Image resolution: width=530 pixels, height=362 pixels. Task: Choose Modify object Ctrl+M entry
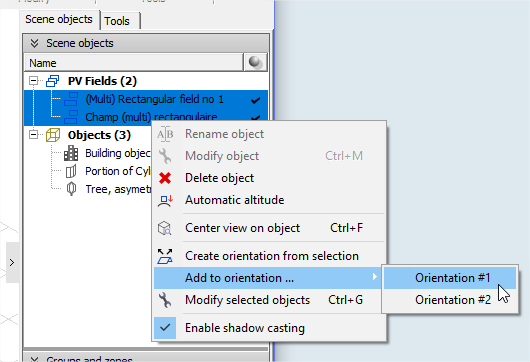(x=269, y=156)
